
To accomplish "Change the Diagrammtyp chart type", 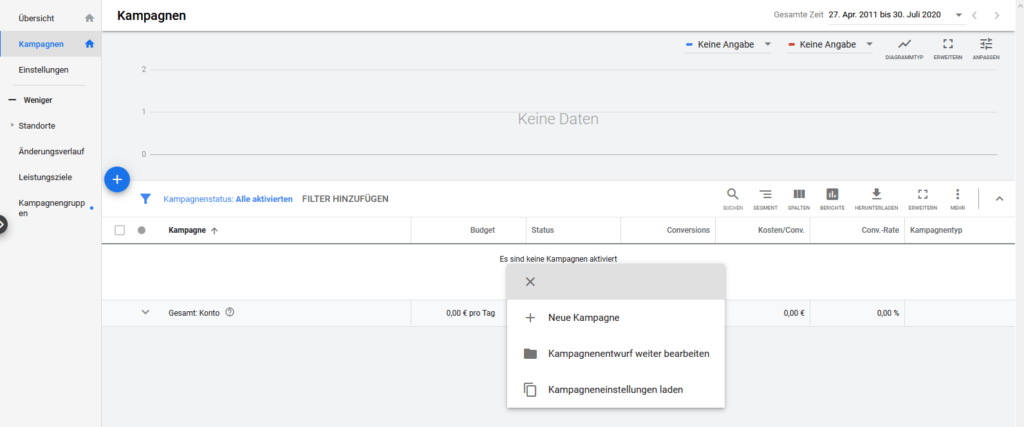I will (904, 48).
